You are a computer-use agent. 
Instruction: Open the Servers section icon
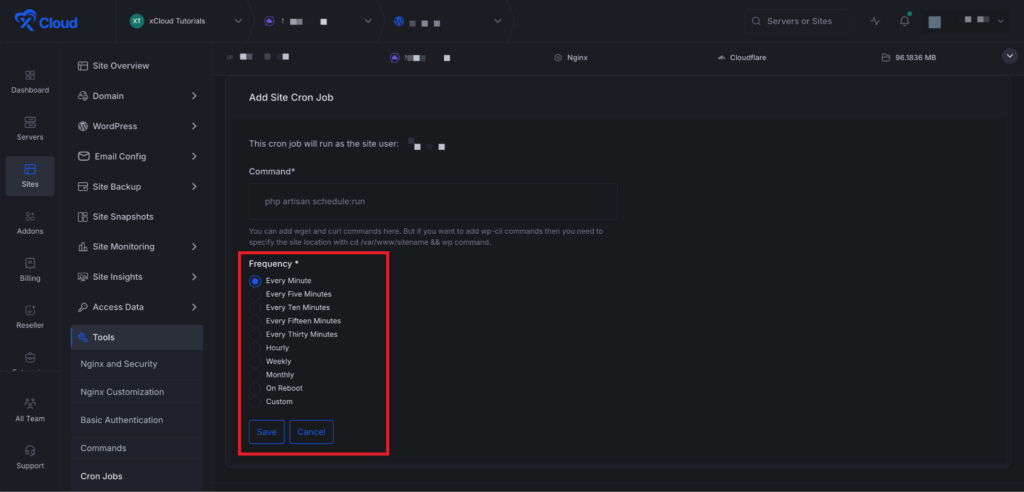point(30,122)
